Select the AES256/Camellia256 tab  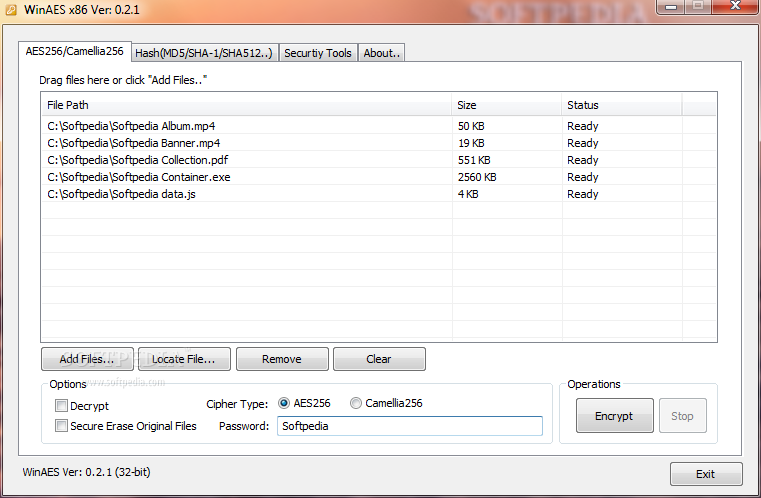[74, 51]
